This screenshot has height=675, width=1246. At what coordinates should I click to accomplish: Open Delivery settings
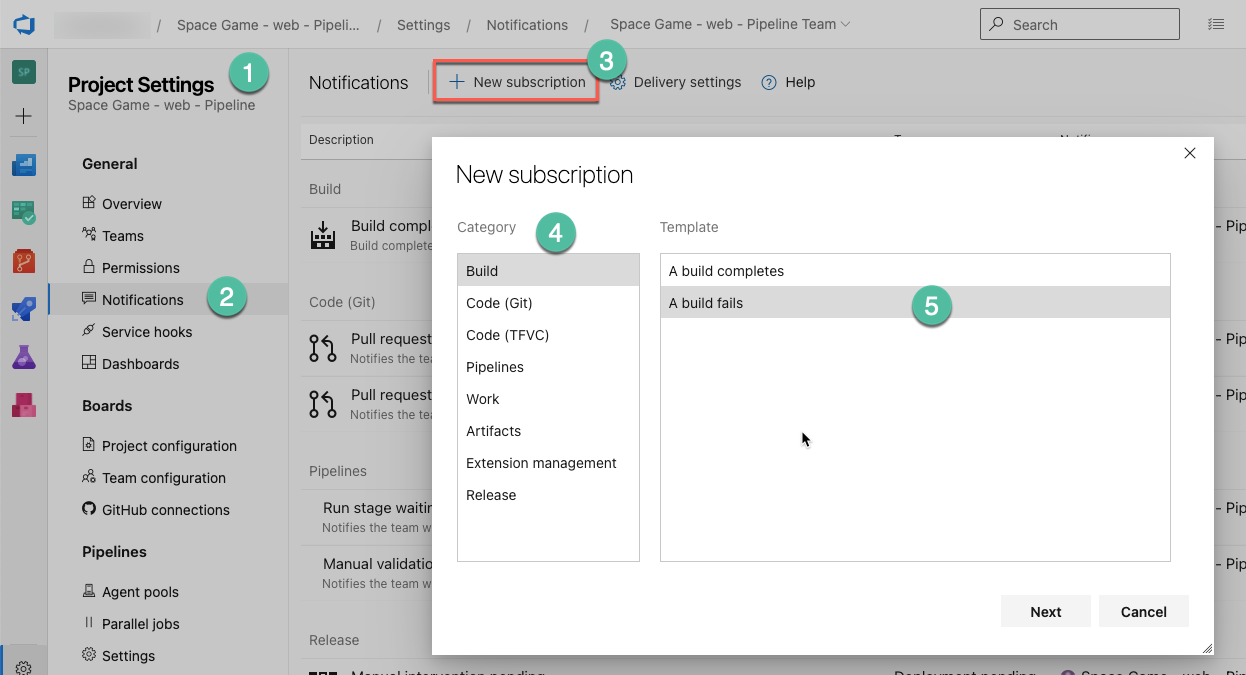[x=676, y=82]
